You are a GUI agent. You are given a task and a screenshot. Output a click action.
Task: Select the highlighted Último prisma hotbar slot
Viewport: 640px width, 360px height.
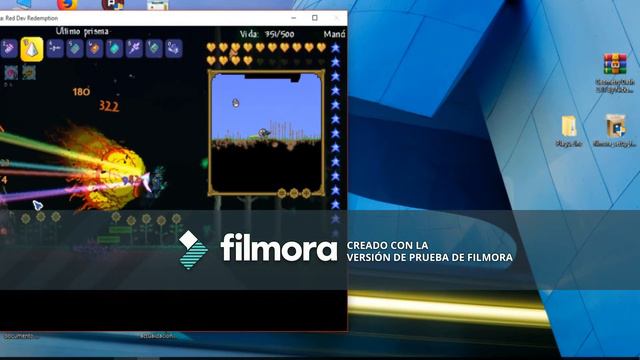(32, 49)
